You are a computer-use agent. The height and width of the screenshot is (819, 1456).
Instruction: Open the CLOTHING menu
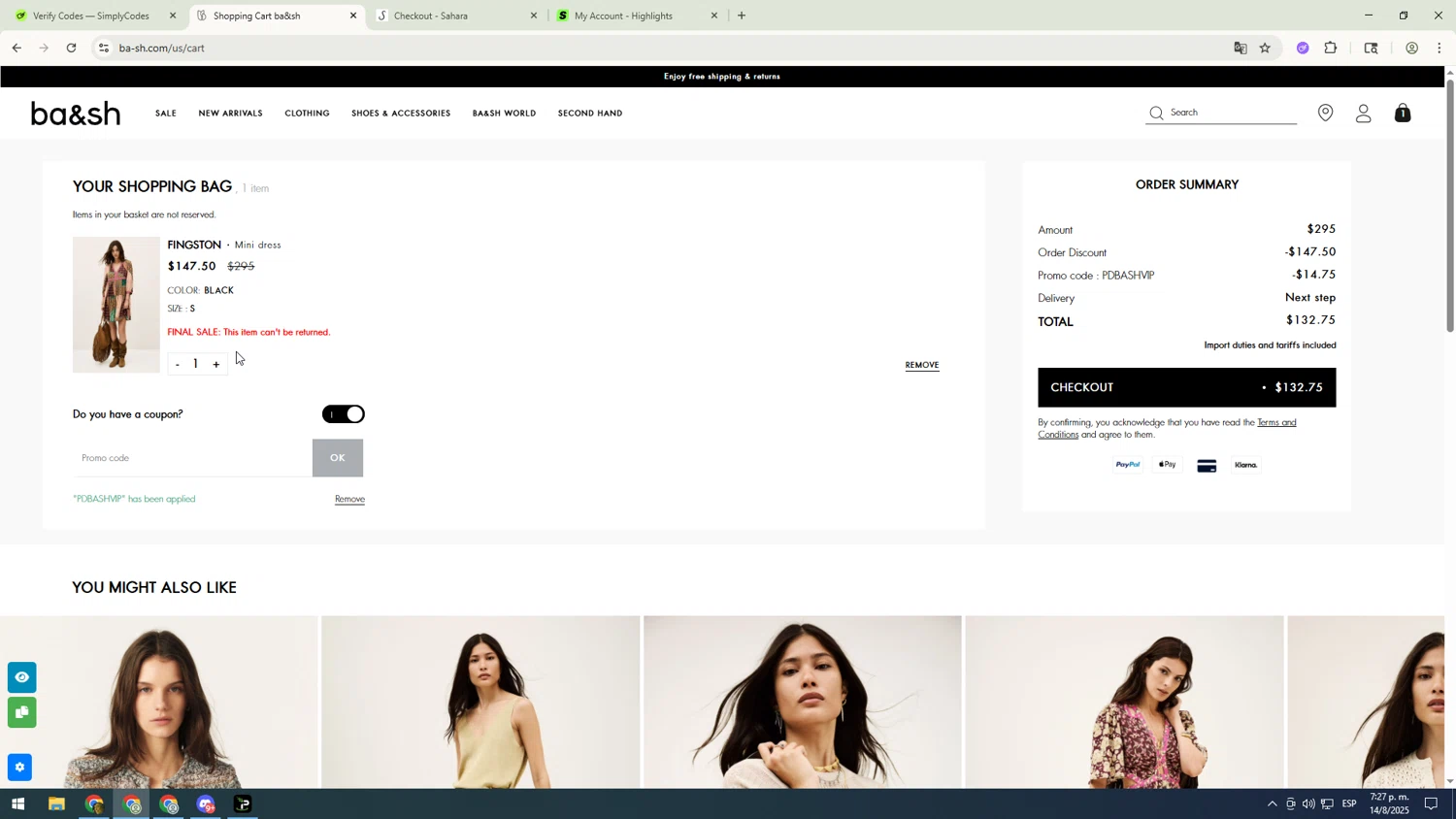307,114
